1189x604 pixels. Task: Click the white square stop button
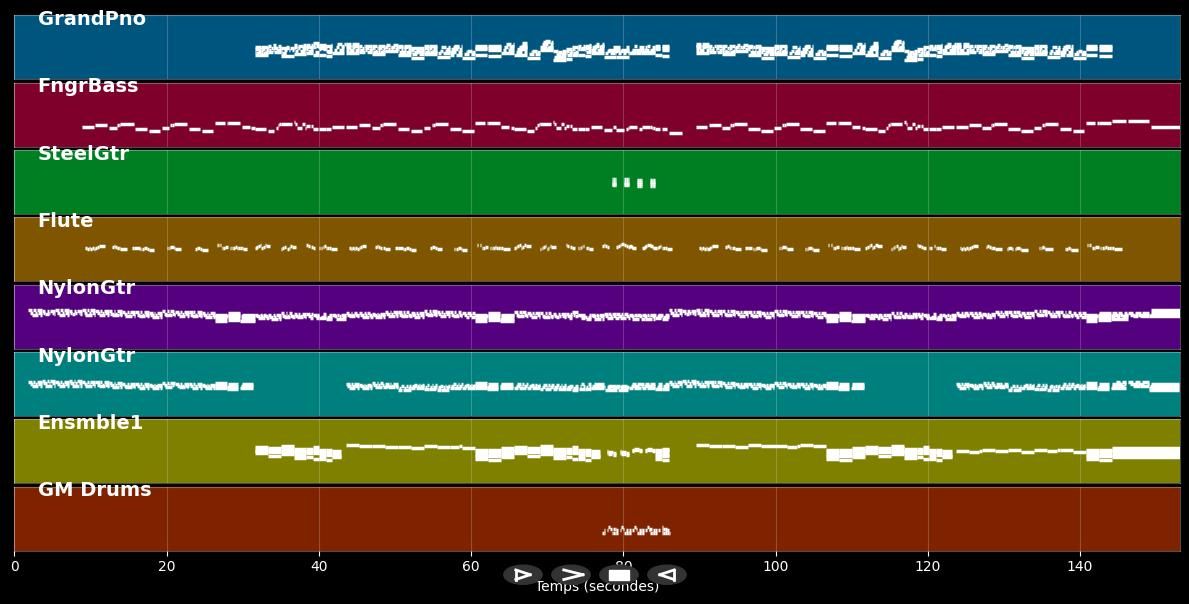(619, 575)
